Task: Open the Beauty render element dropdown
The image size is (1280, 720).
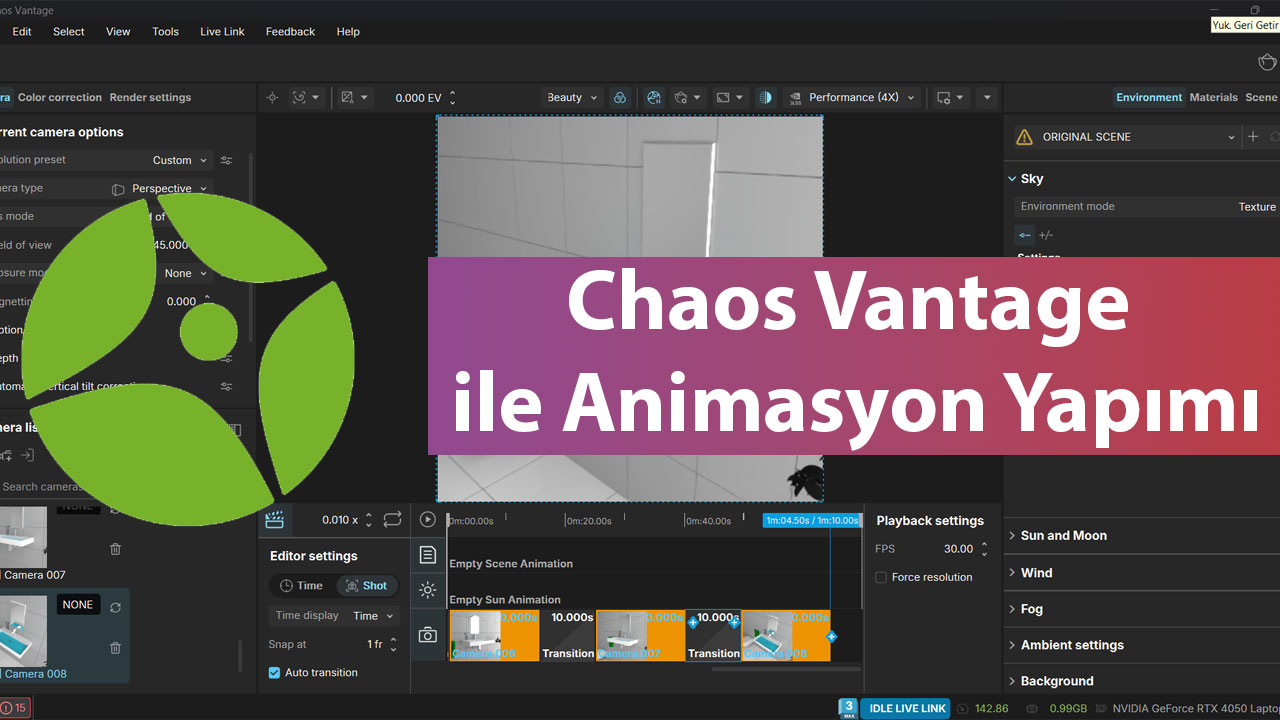Action: (572, 98)
